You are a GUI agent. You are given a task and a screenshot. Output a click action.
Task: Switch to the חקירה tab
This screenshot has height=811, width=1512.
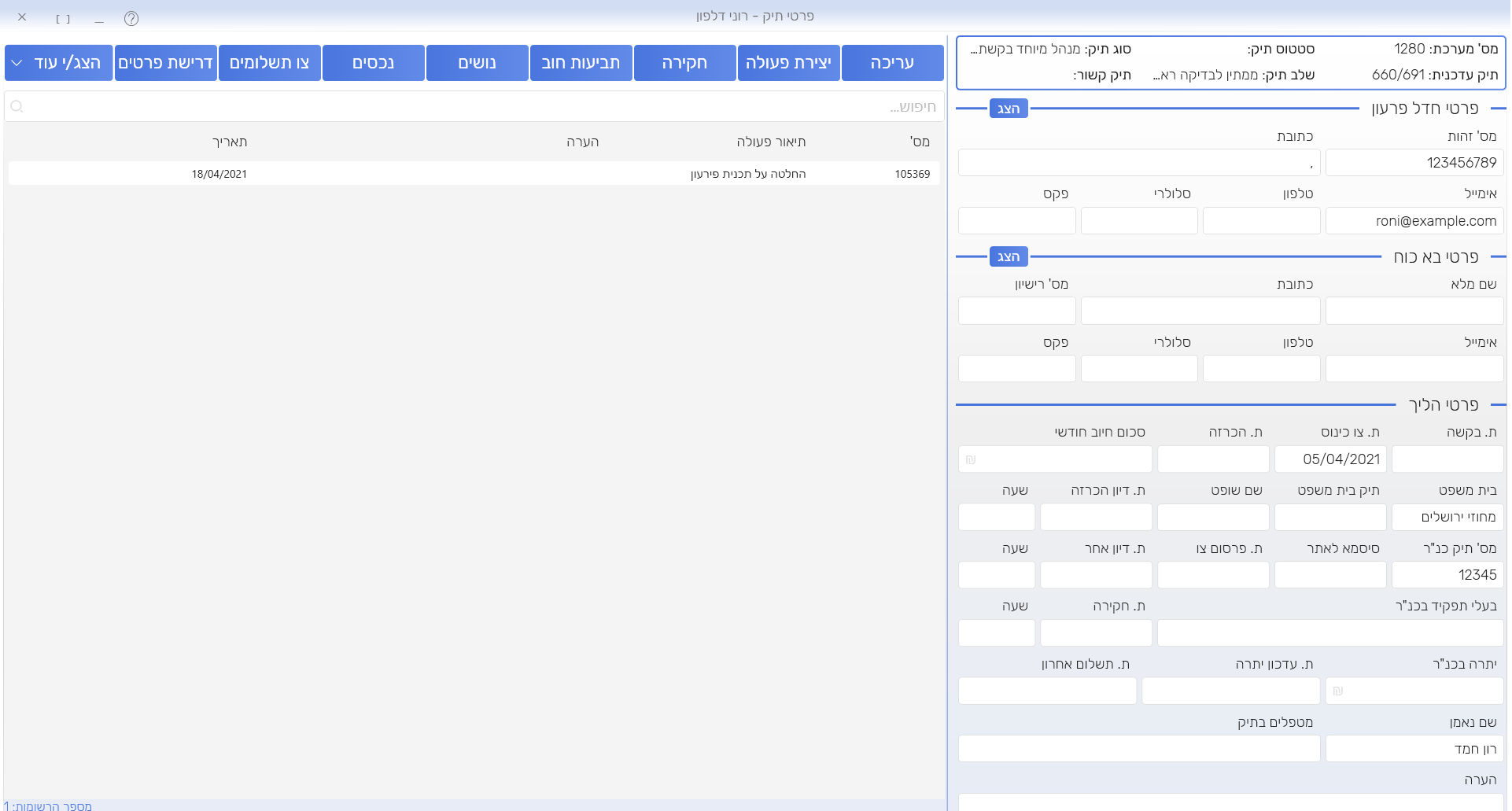(685, 63)
